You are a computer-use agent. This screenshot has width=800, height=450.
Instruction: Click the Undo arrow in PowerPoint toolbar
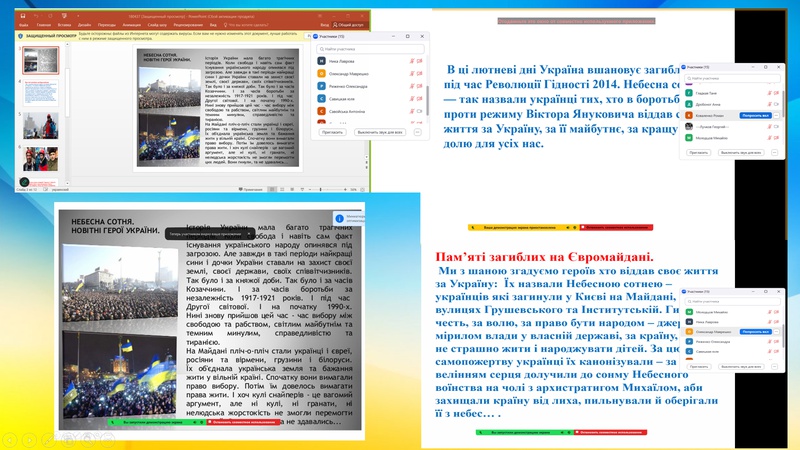click(36, 16)
